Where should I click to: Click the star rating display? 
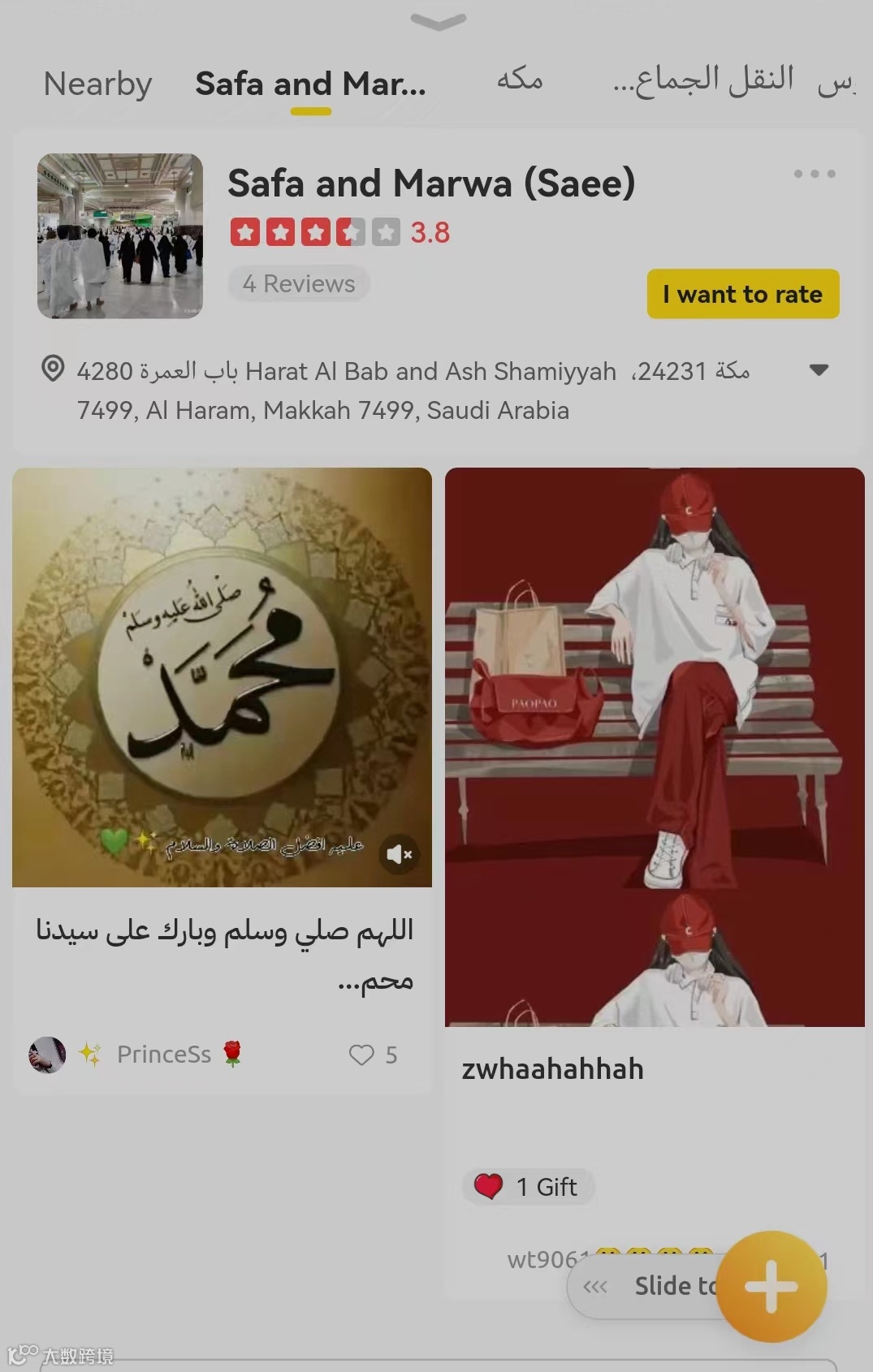(315, 232)
